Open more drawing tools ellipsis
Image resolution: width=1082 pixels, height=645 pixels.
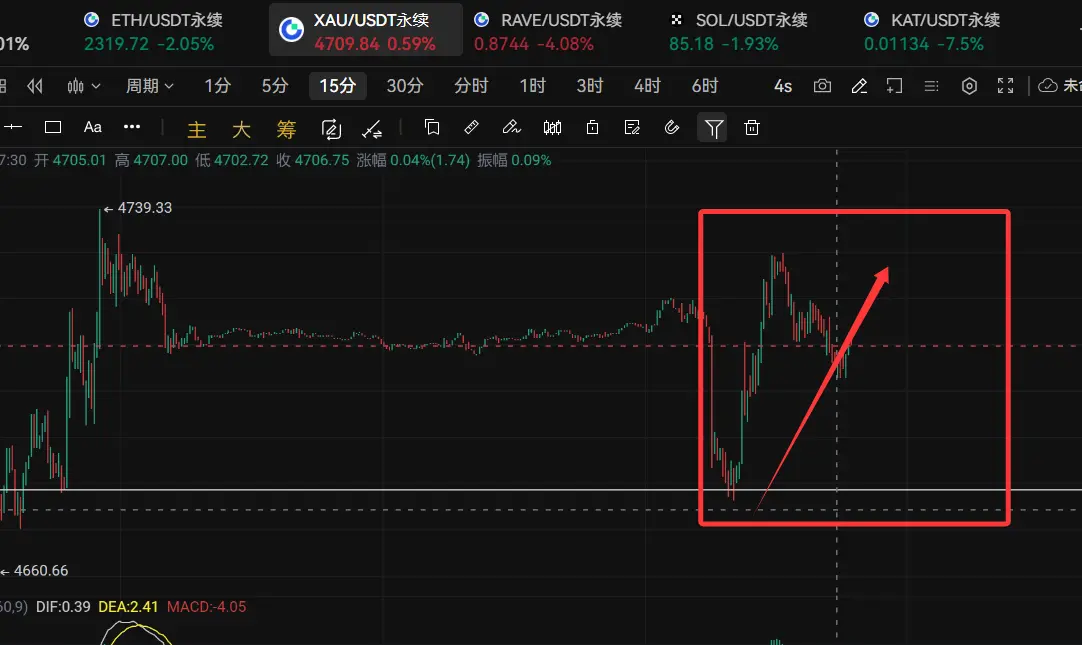click(x=132, y=127)
